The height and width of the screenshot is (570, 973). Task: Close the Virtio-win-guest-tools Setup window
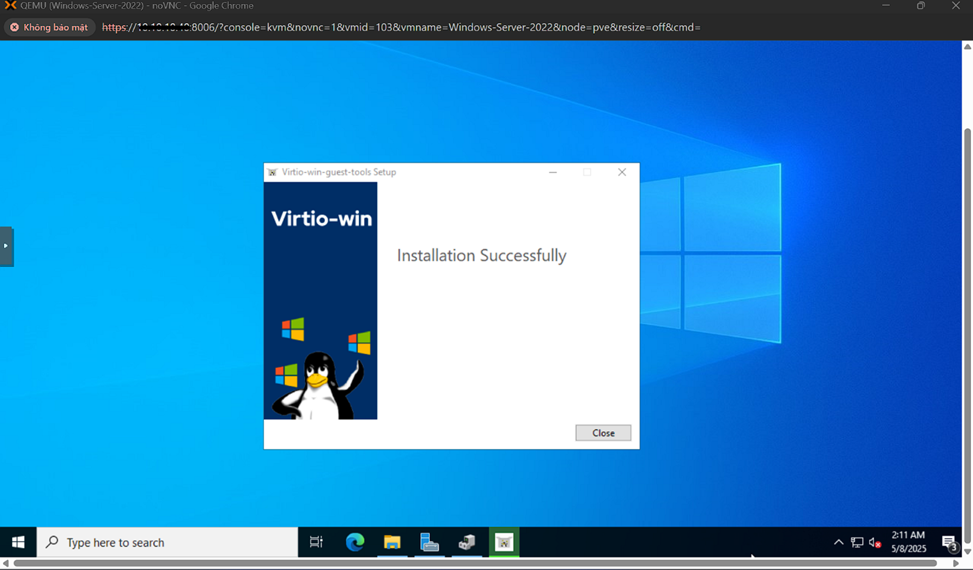coord(621,172)
